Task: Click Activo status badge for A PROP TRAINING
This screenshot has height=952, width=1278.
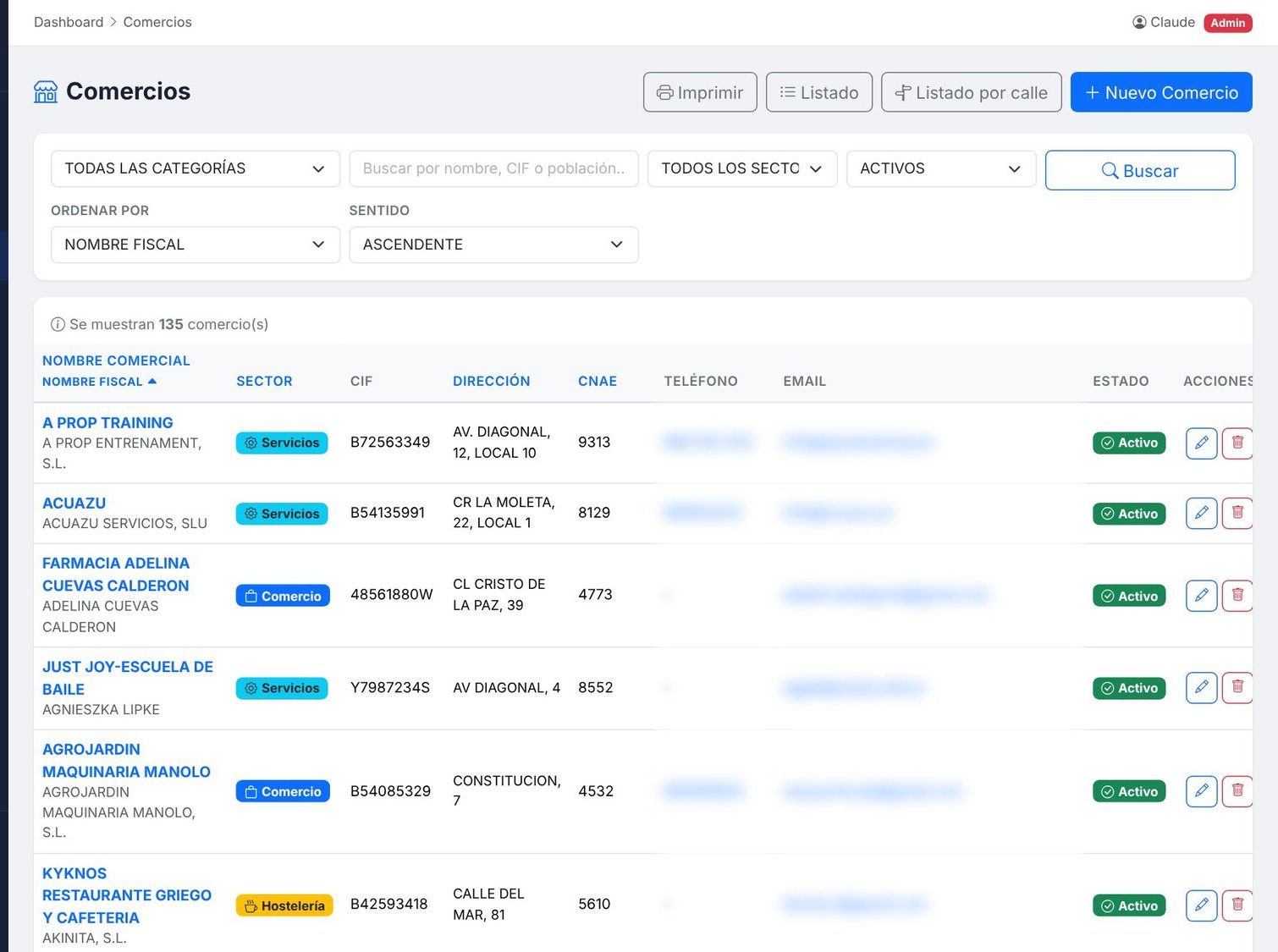Action: pos(1129,443)
